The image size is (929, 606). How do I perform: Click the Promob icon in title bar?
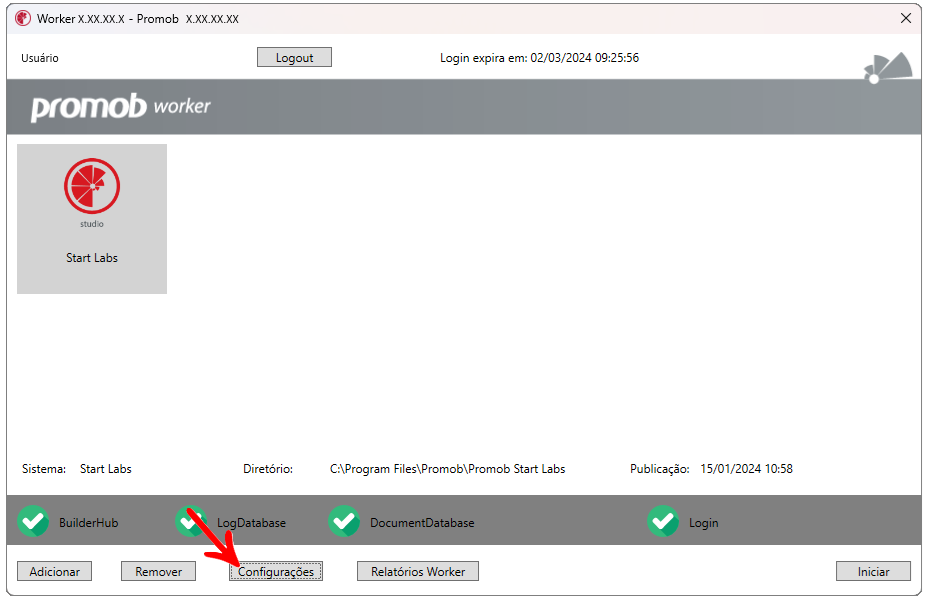pyautogui.click(x=23, y=18)
